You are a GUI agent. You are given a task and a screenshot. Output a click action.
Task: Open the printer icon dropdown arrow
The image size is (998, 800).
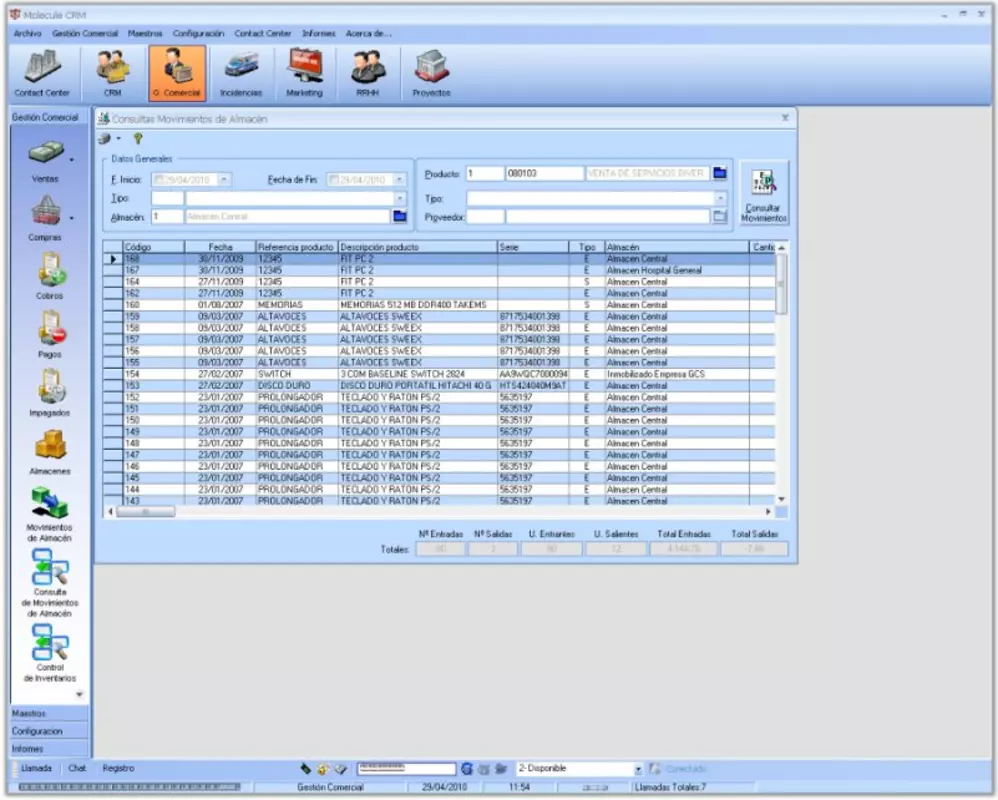coord(118,139)
